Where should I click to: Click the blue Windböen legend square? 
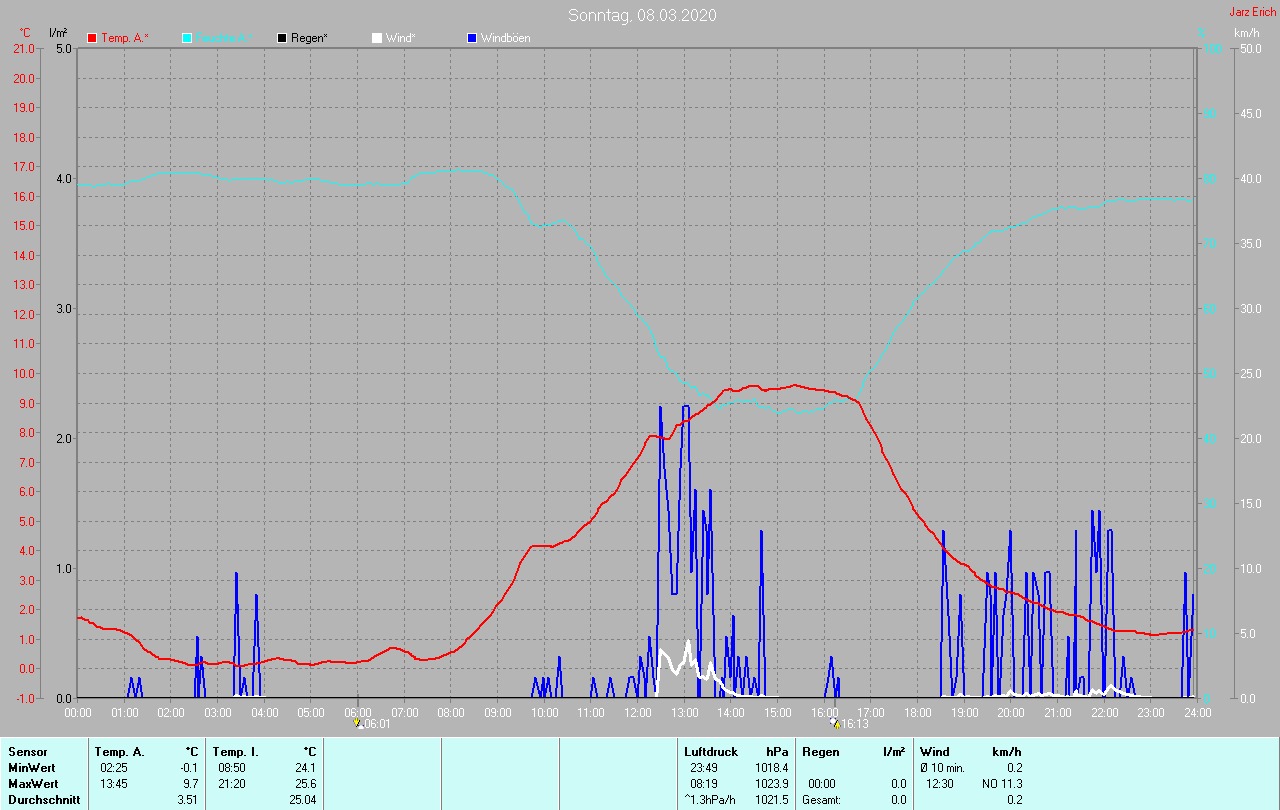(472, 38)
